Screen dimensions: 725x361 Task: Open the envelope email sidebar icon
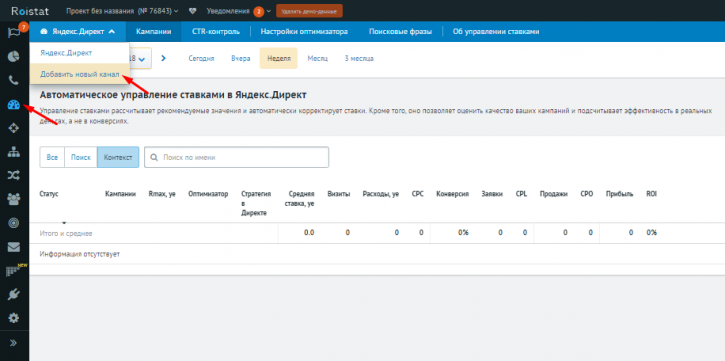pos(14,247)
